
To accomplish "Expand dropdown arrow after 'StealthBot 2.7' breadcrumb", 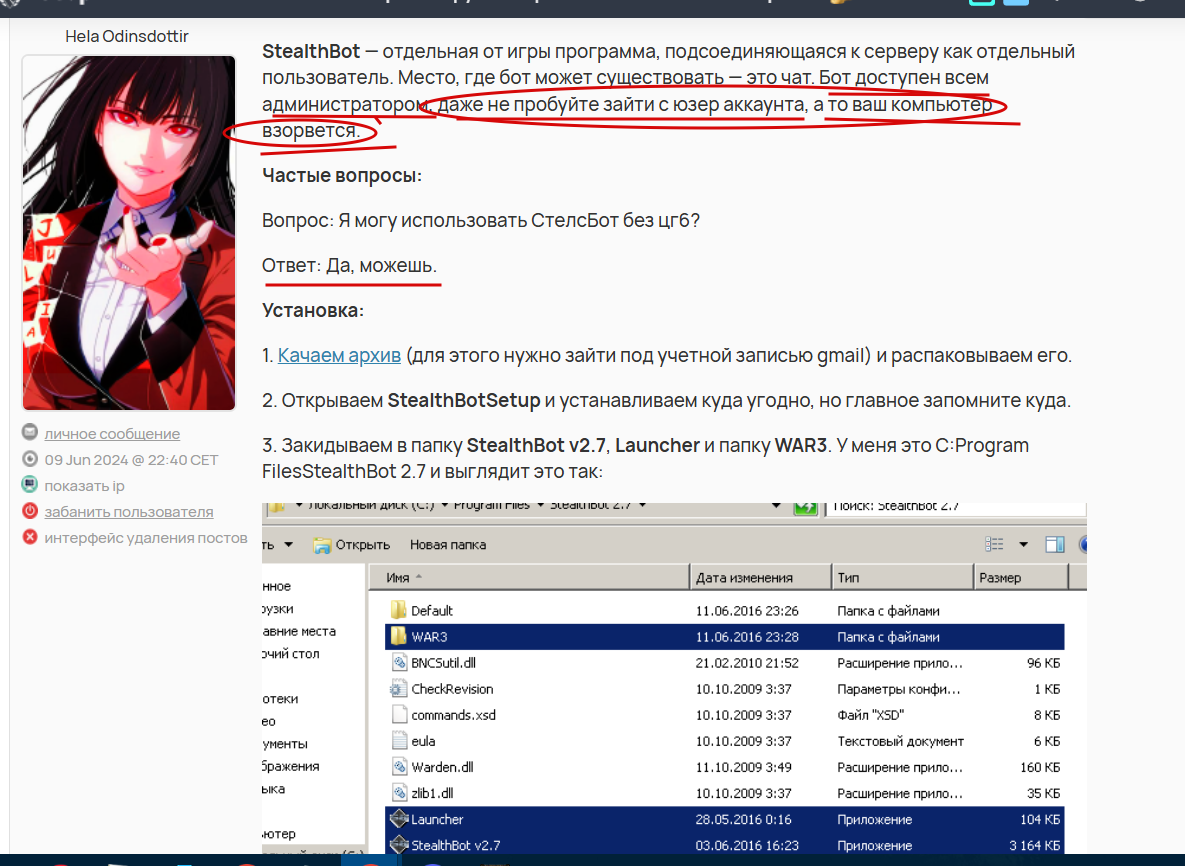I will [x=642, y=506].
